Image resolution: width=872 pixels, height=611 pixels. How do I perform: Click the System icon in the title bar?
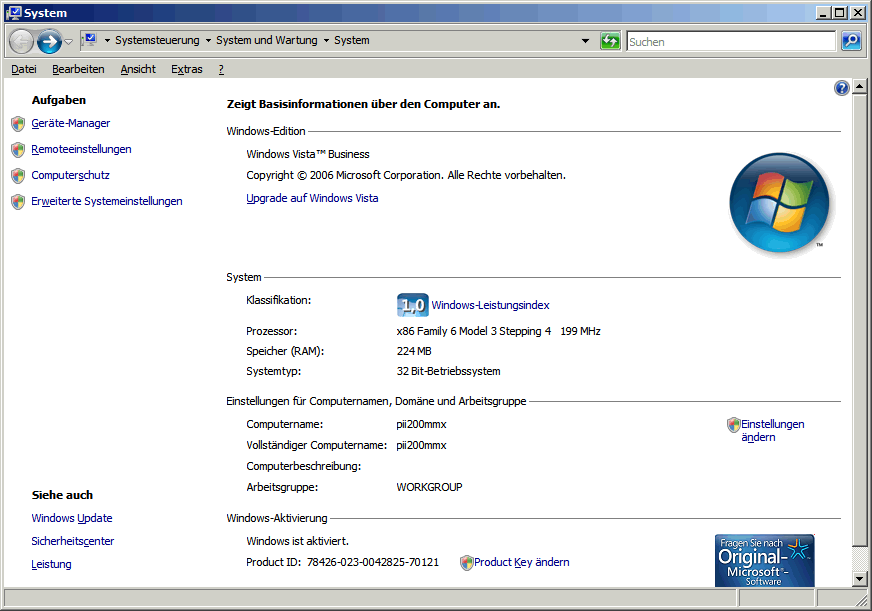[x=14, y=13]
